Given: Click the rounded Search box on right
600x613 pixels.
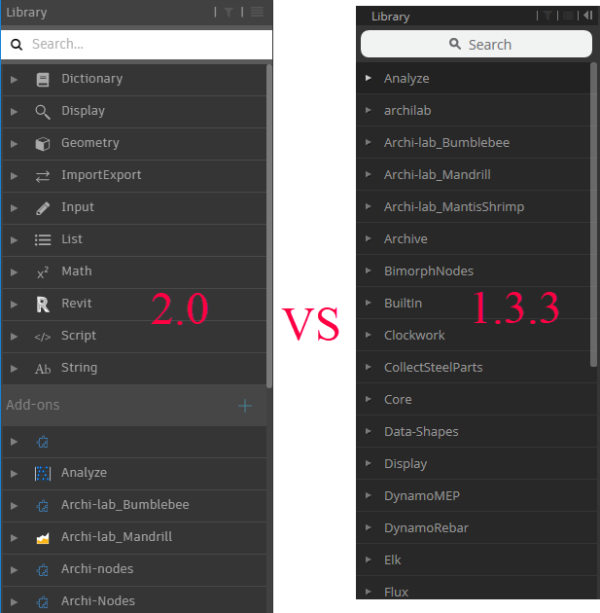Looking at the screenshot, I should (476, 44).
